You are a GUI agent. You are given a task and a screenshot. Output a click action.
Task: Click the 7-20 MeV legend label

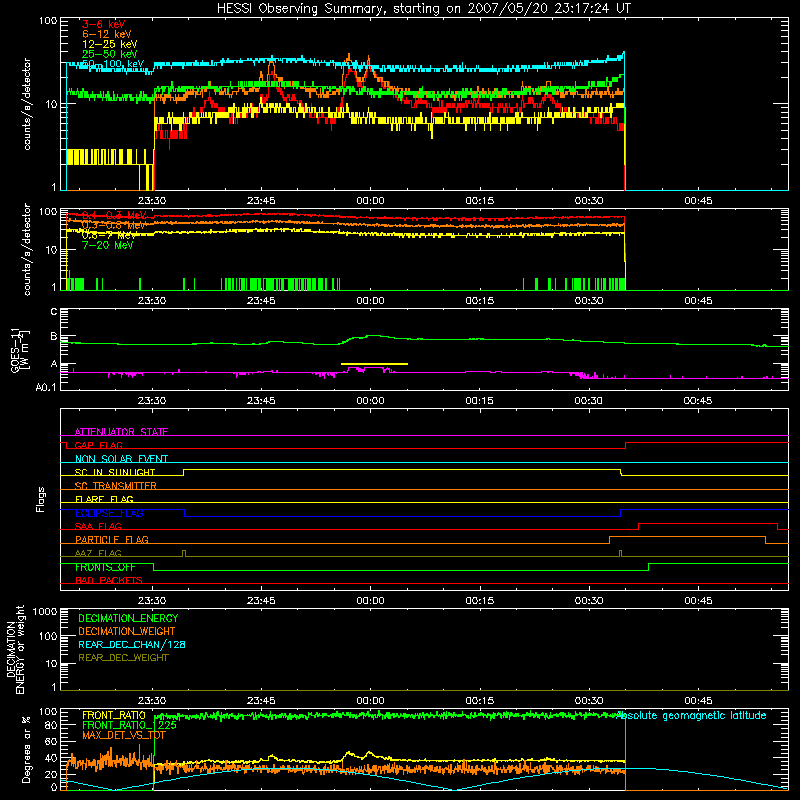coord(107,245)
